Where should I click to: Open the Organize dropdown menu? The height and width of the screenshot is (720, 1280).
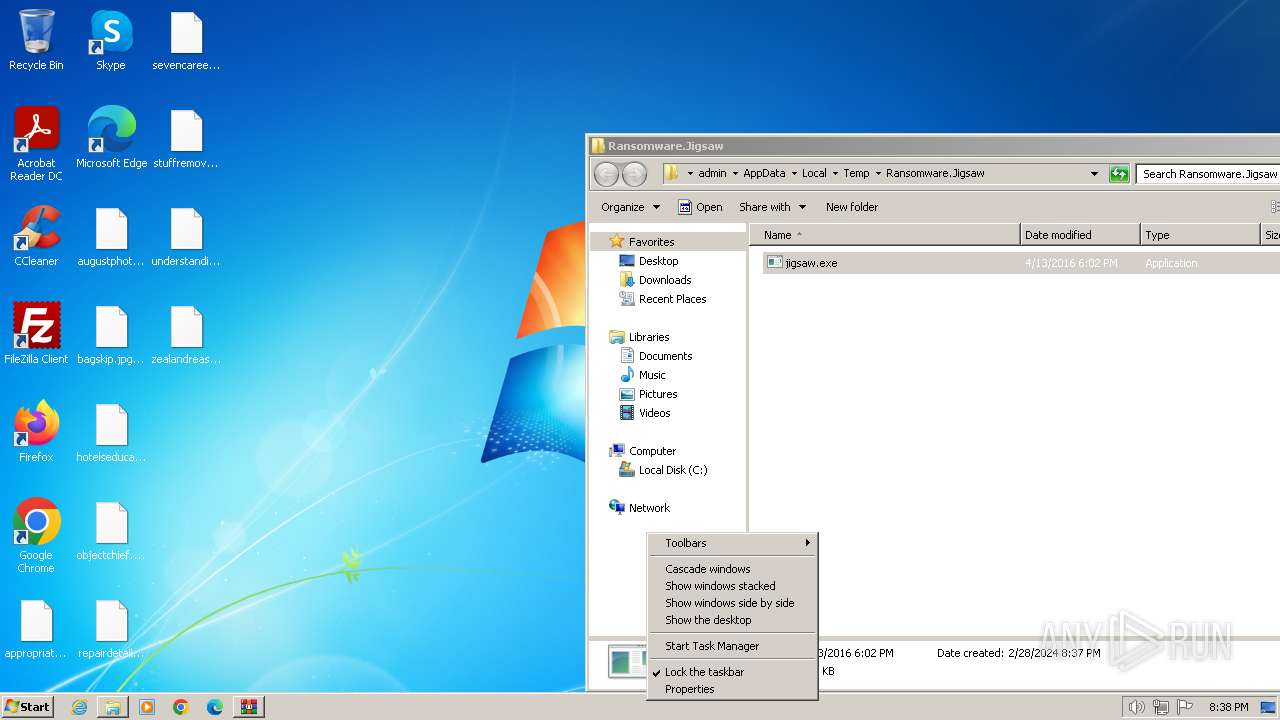pos(630,207)
